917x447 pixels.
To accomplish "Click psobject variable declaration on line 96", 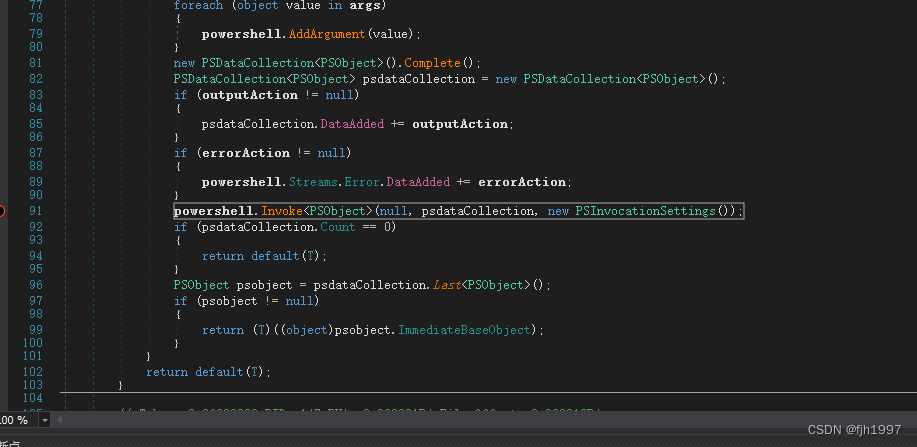I will click(x=264, y=285).
